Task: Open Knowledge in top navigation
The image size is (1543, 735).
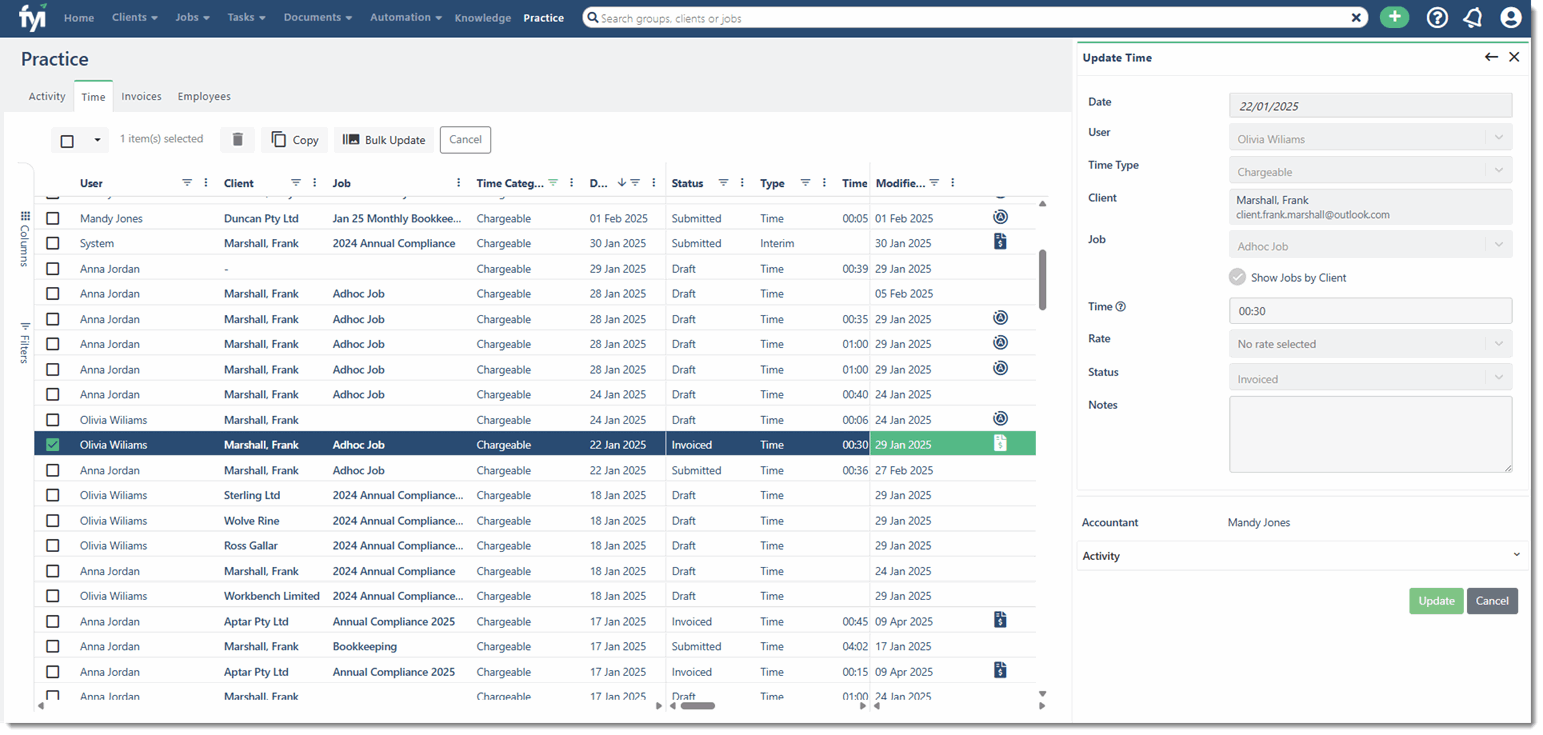Action: click(482, 18)
